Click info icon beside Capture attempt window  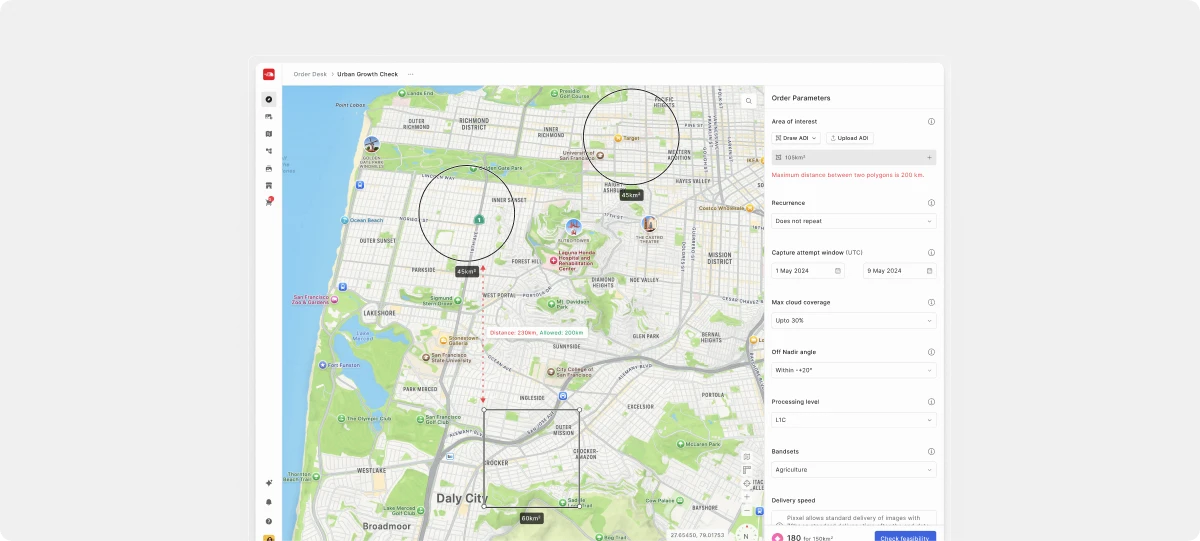pyautogui.click(x=931, y=252)
